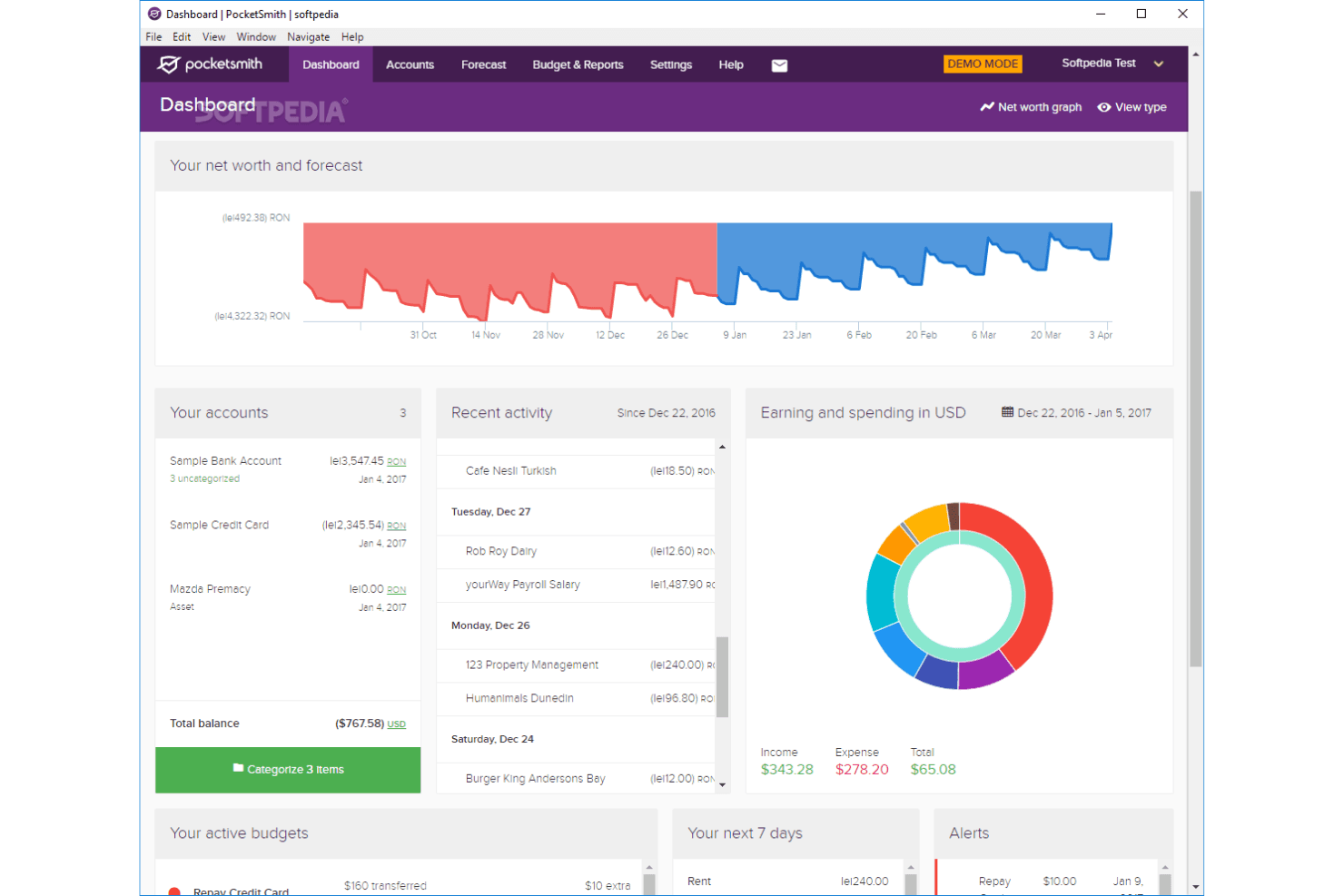1344x896 pixels.
Task: Click the 123 Property Management transaction
Action: tap(576, 665)
